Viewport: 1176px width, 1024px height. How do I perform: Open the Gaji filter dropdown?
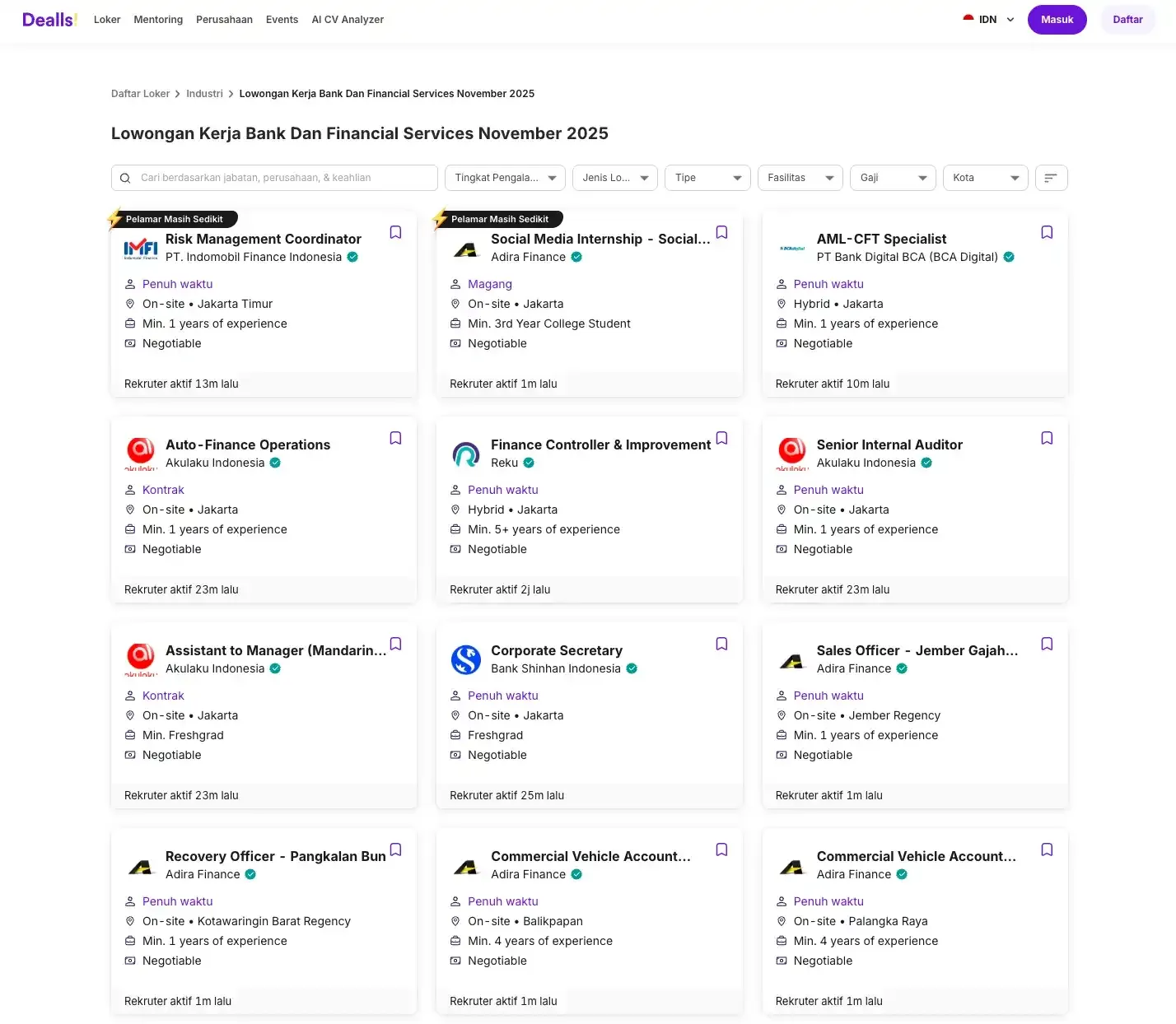[893, 178]
